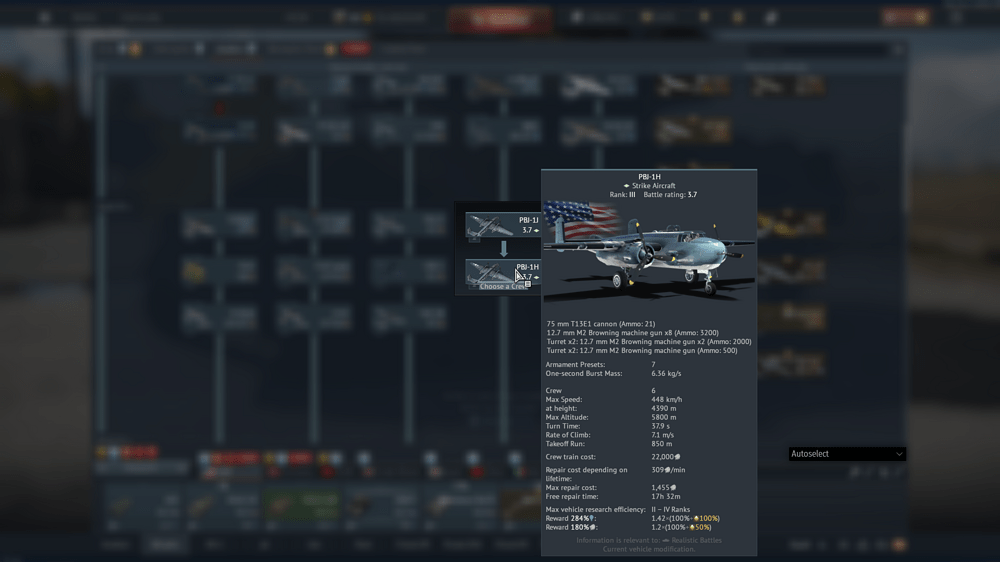Click the 'Rate of Climb:' label

coord(568,435)
